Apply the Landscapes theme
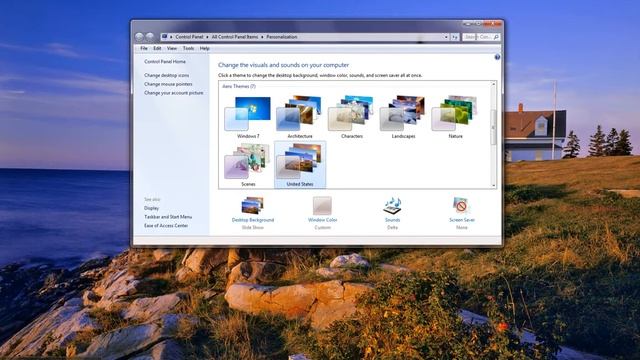 click(x=403, y=117)
